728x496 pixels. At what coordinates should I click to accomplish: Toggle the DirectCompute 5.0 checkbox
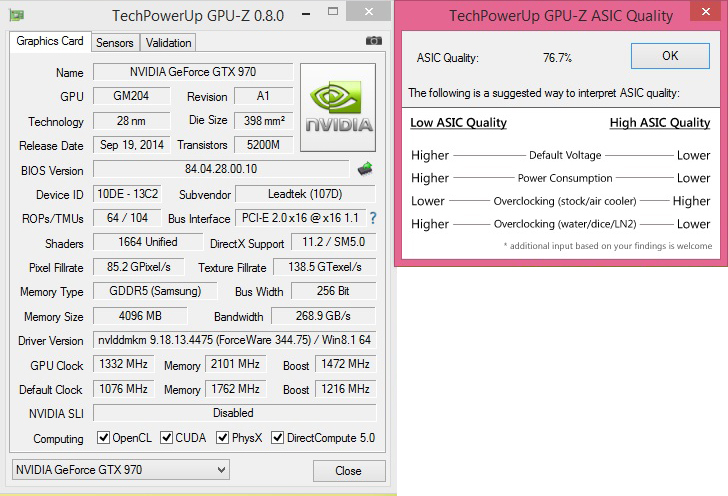[277, 437]
